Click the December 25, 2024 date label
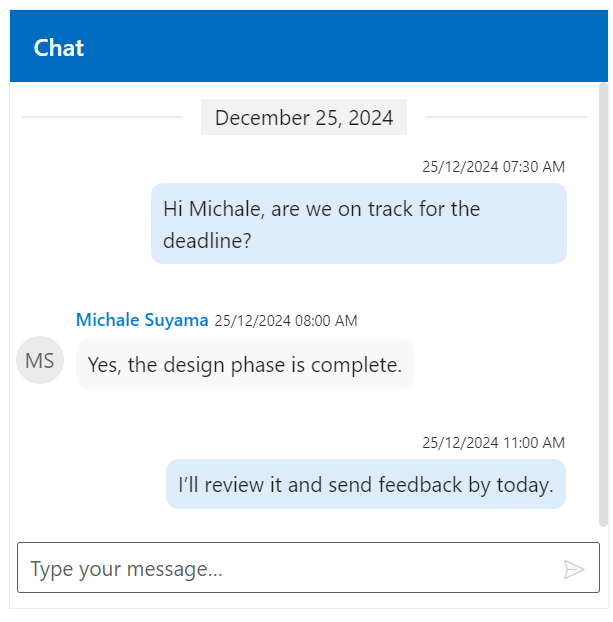This screenshot has width=613, height=622. point(304,118)
